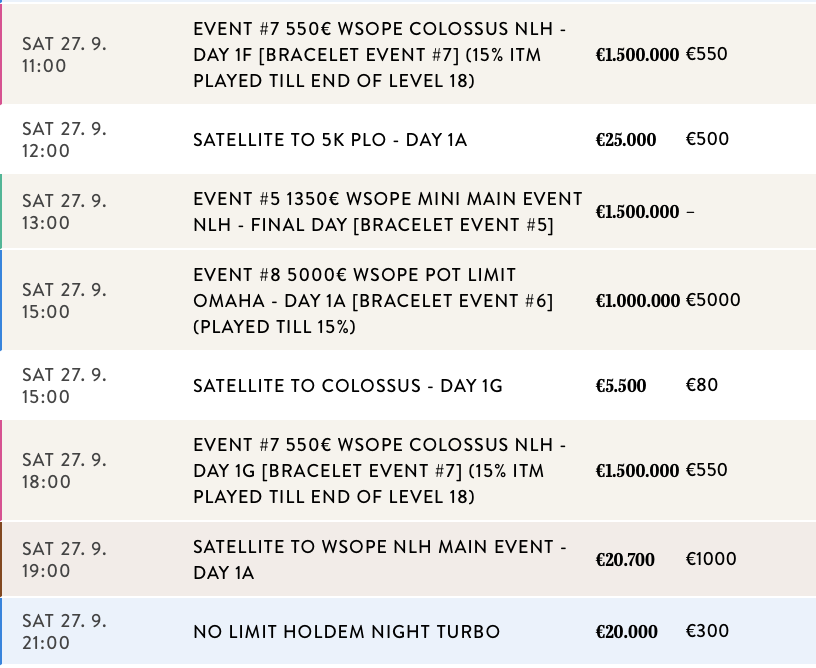Choose No Limit Holdem Night Turbo
Screen dimensions: 816x668
pyautogui.click(x=346, y=632)
